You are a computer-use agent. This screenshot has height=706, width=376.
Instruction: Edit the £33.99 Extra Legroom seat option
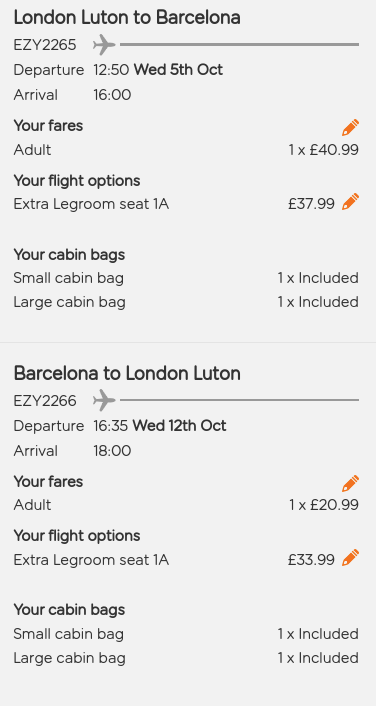pos(350,557)
